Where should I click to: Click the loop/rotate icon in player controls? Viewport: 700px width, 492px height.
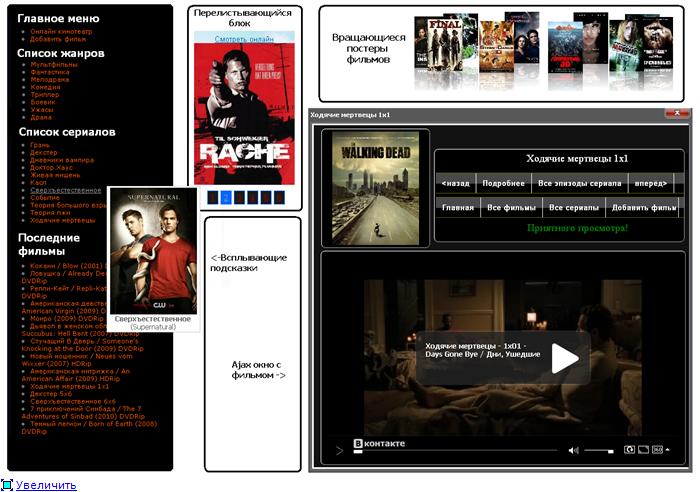pyautogui.click(x=629, y=450)
